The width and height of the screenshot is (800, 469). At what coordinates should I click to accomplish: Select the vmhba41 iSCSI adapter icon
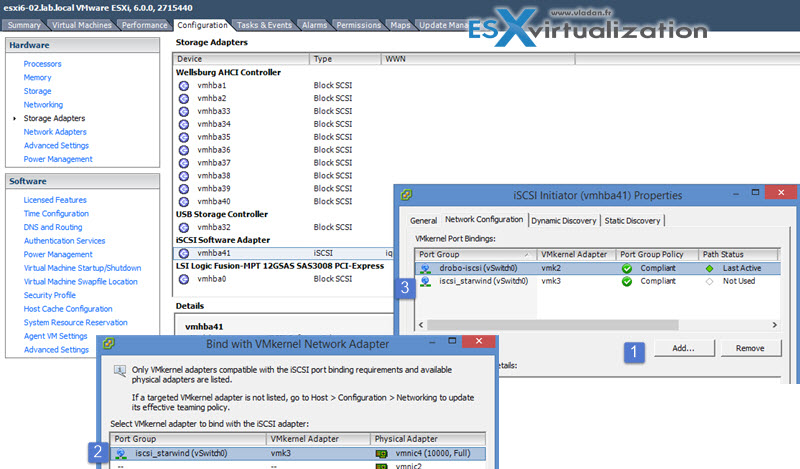[x=184, y=253]
